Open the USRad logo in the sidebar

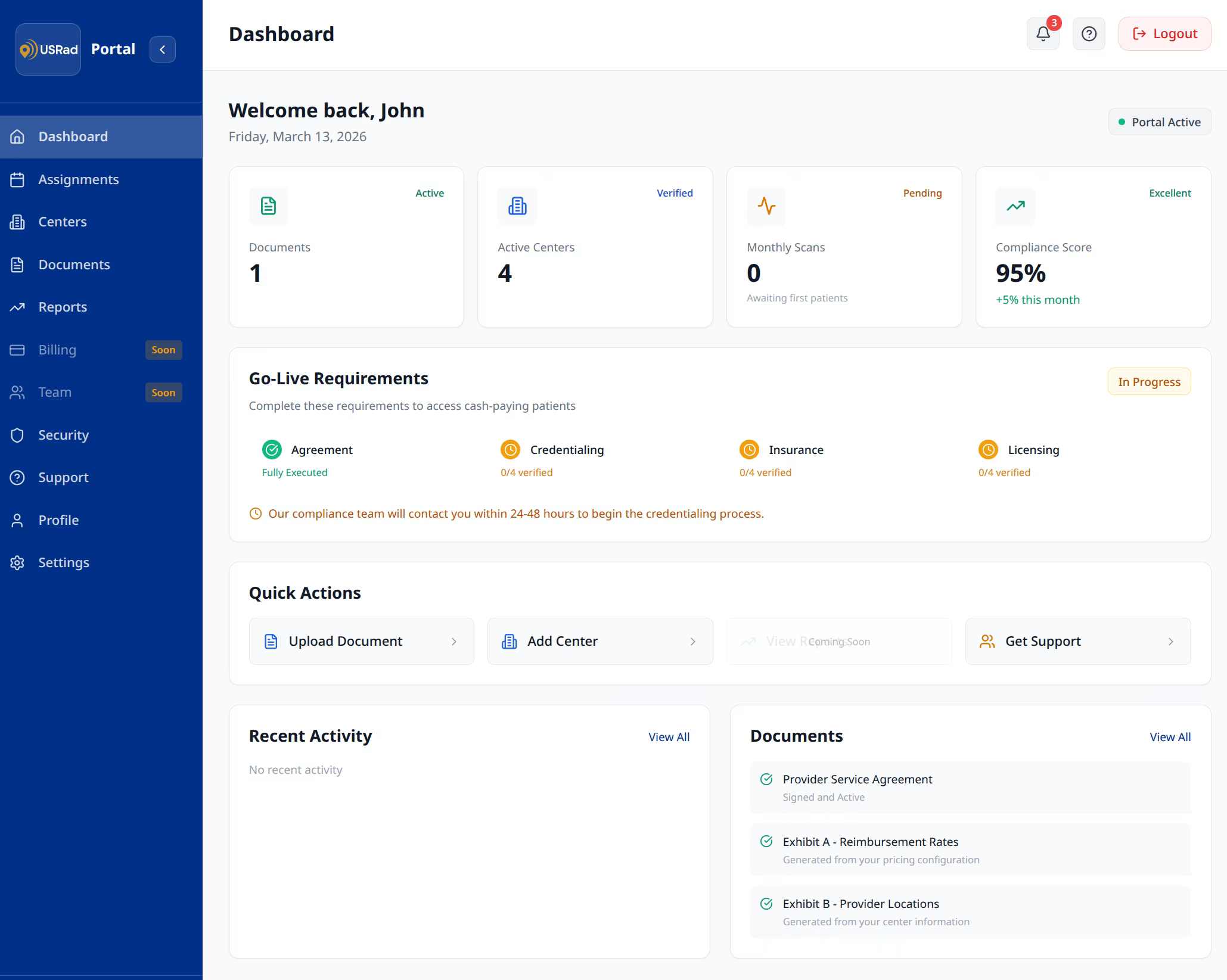tap(48, 49)
